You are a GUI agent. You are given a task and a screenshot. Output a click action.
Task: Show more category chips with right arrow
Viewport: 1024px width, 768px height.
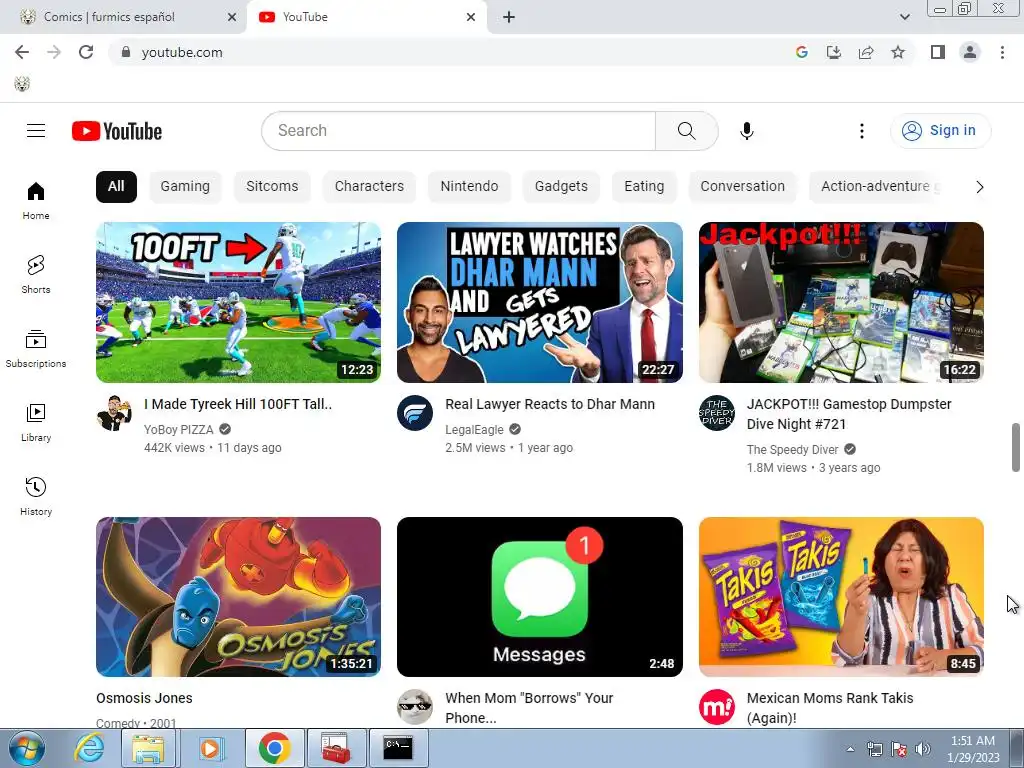coord(979,187)
